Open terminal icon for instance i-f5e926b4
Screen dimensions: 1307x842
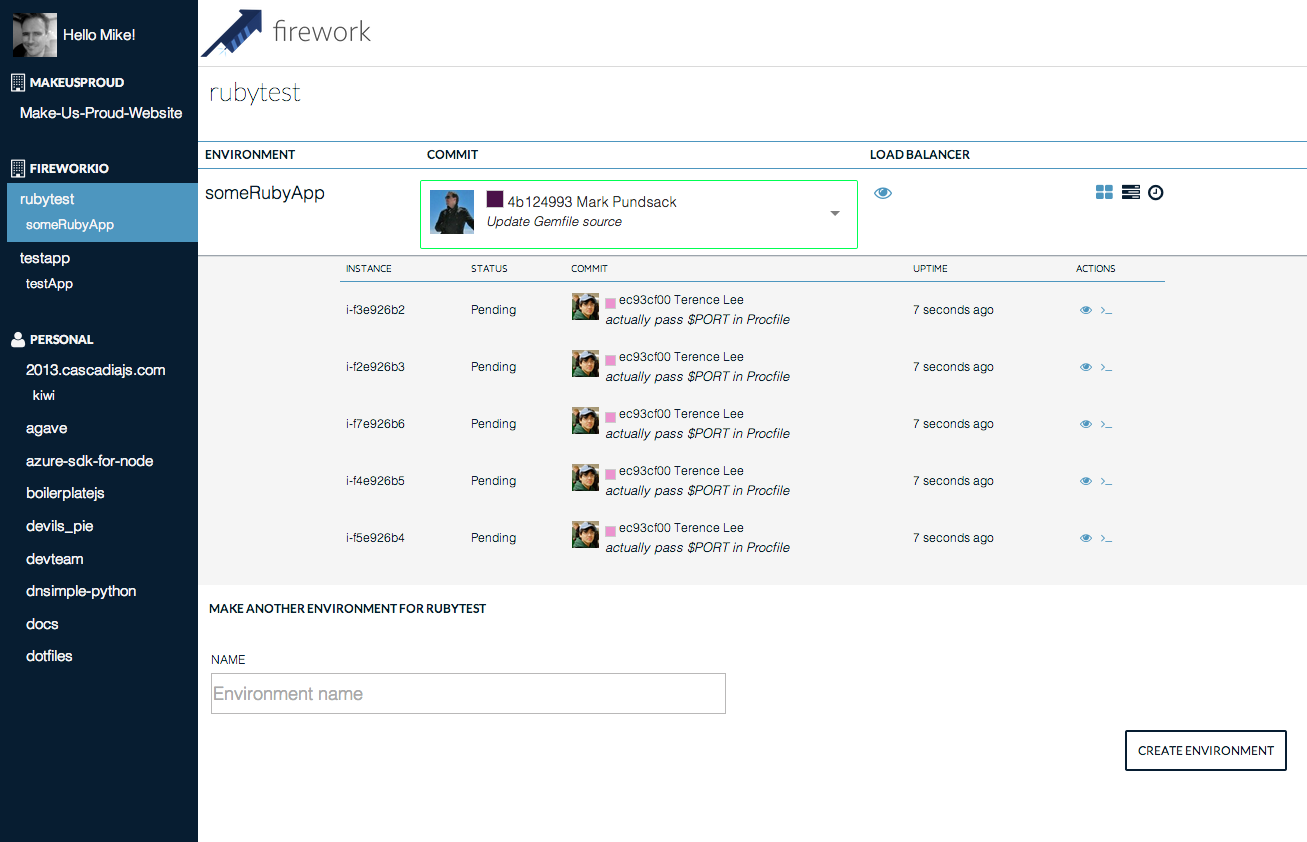[x=1106, y=538]
